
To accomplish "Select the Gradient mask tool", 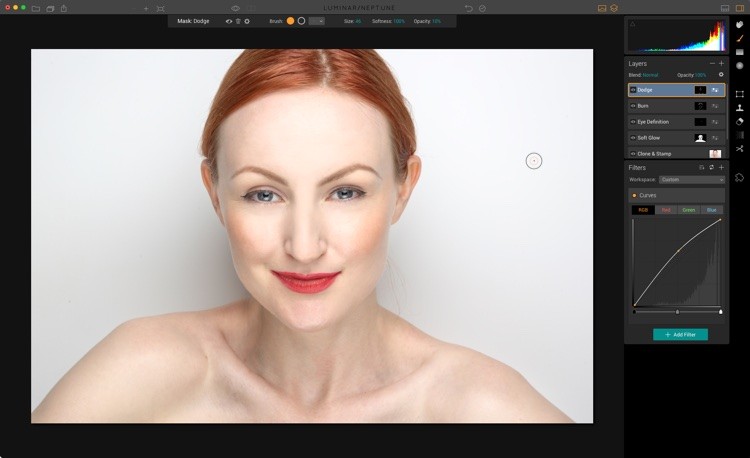I will (739, 52).
